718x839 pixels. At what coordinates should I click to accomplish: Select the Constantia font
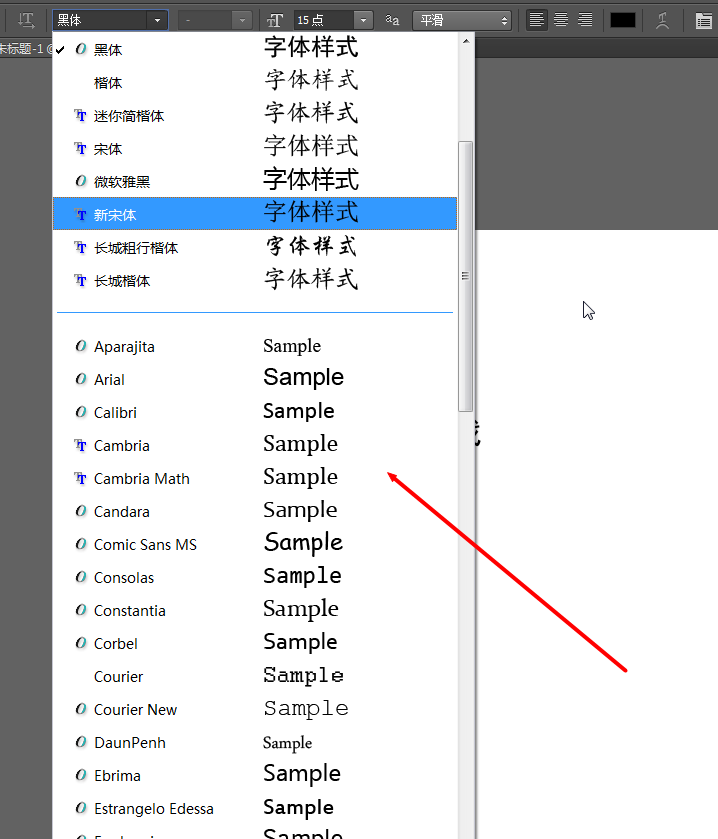[x=255, y=610]
